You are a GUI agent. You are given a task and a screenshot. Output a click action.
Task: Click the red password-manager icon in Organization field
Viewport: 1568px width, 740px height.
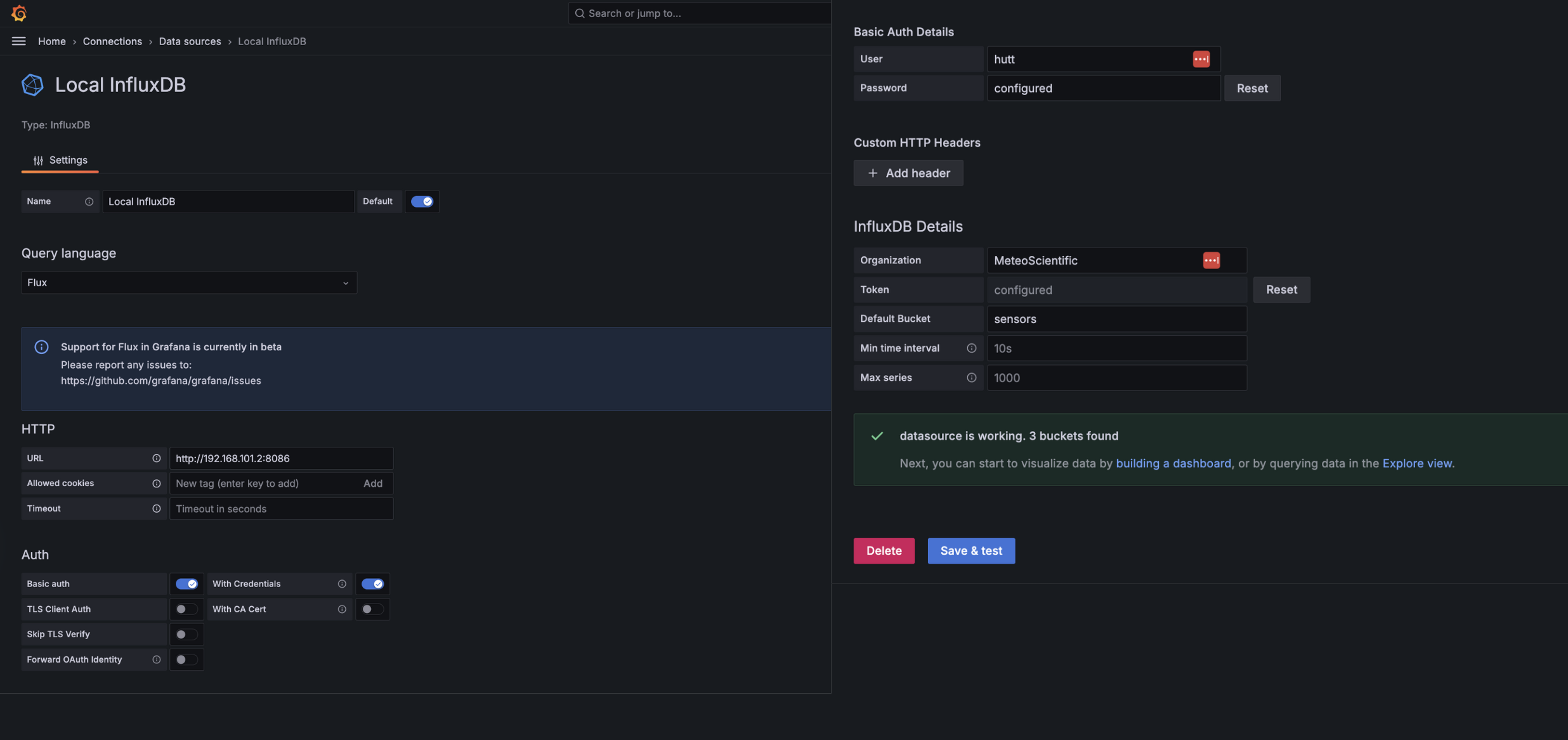1211,260
